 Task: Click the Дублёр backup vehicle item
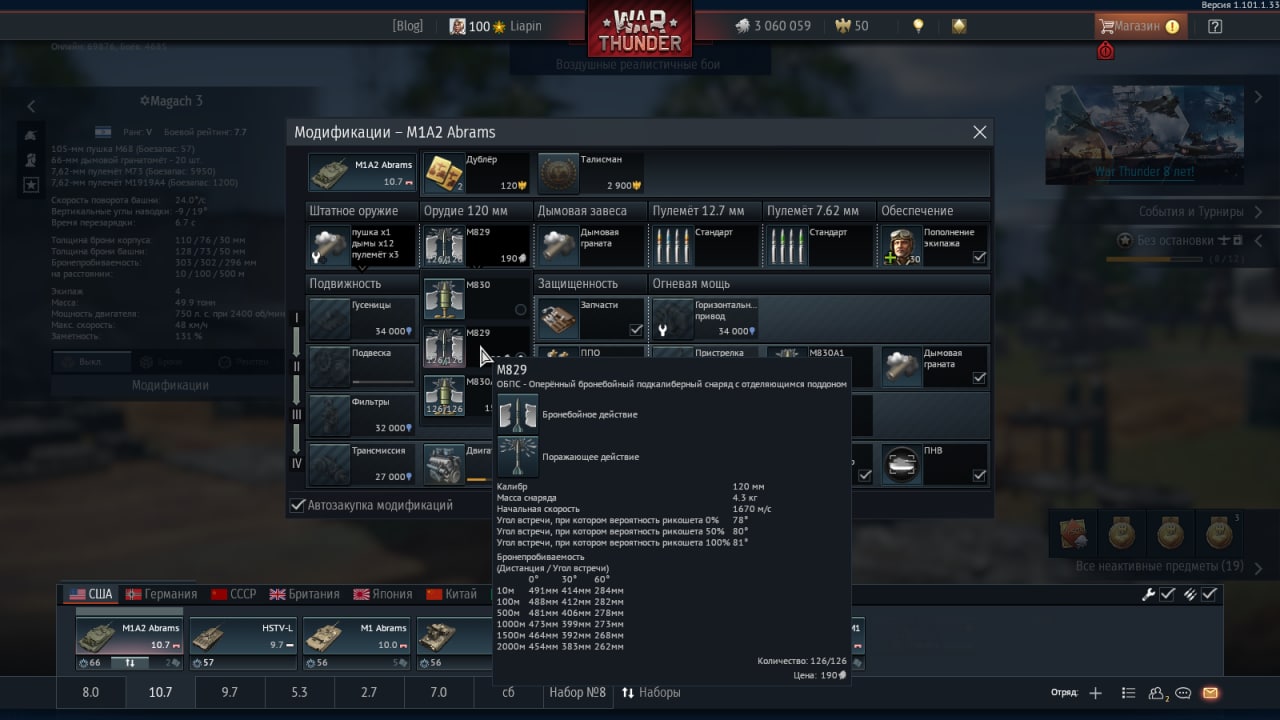475,172
